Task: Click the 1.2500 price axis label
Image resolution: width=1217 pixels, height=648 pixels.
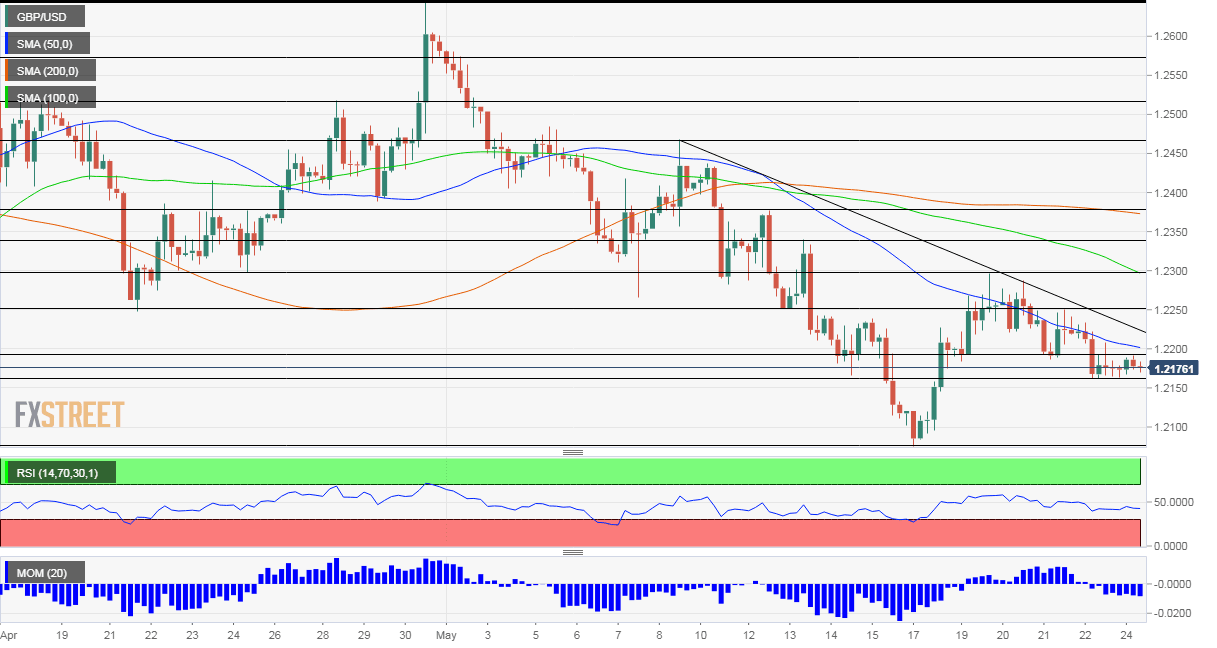Action: pos(1173,114)
